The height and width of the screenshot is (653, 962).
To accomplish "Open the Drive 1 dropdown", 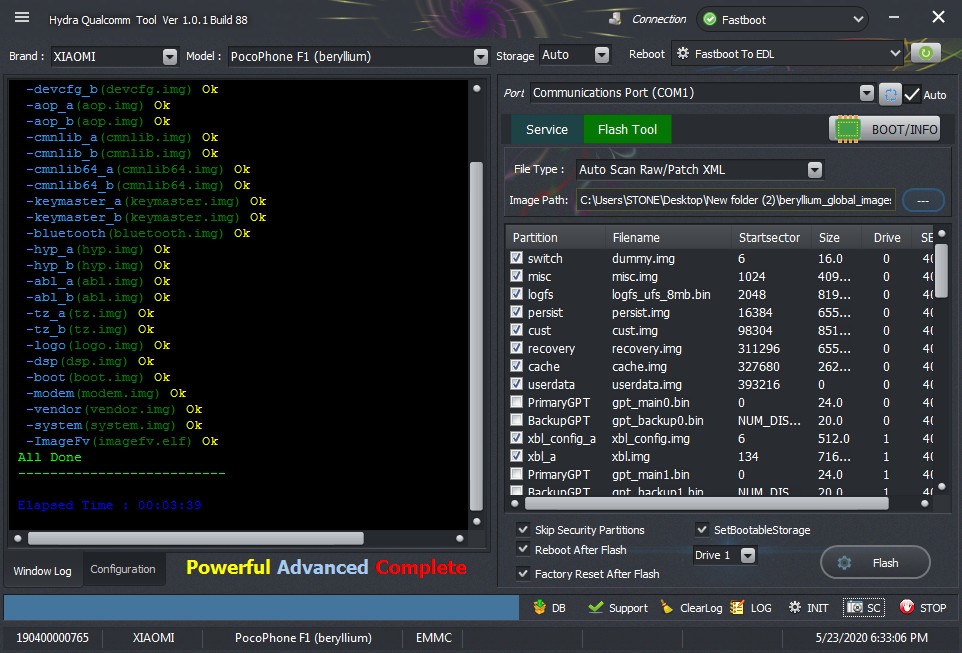I will pyautogui.click(x=747, y=555).
